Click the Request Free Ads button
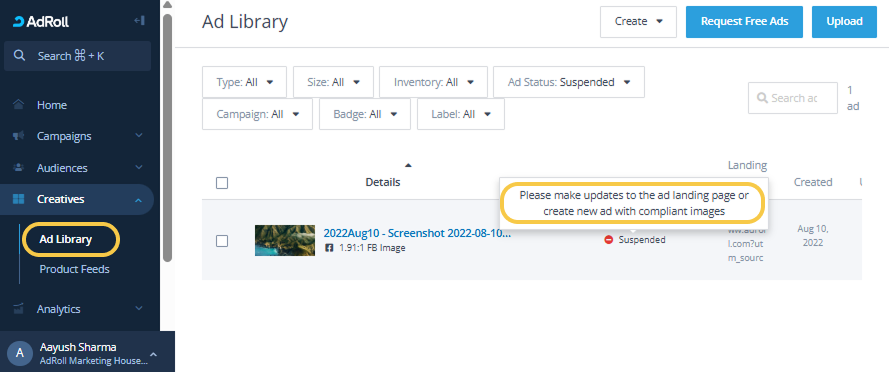This screenshot has height=372, width=889. (x=744, y=22)
